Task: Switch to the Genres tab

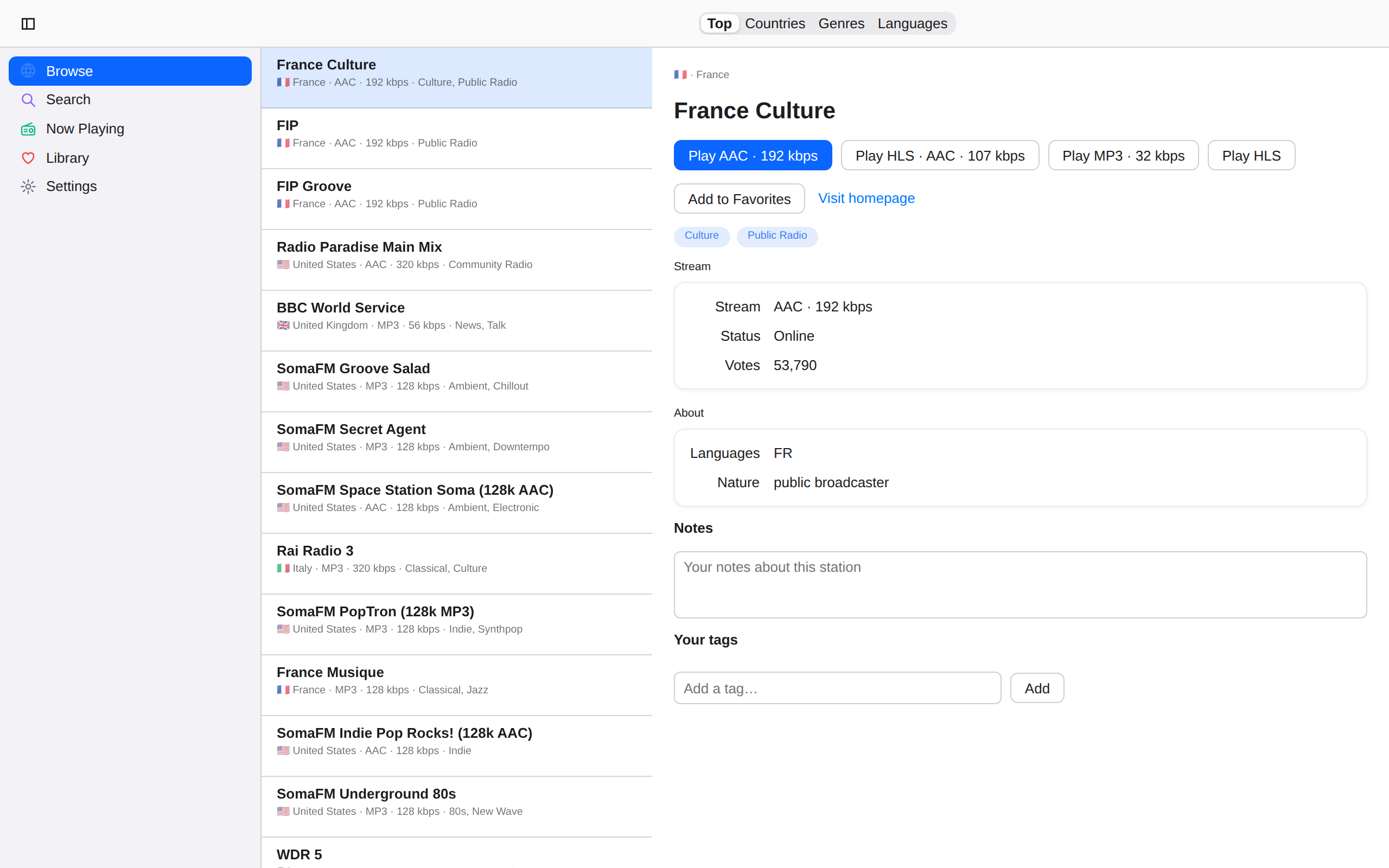Action: 841,23
